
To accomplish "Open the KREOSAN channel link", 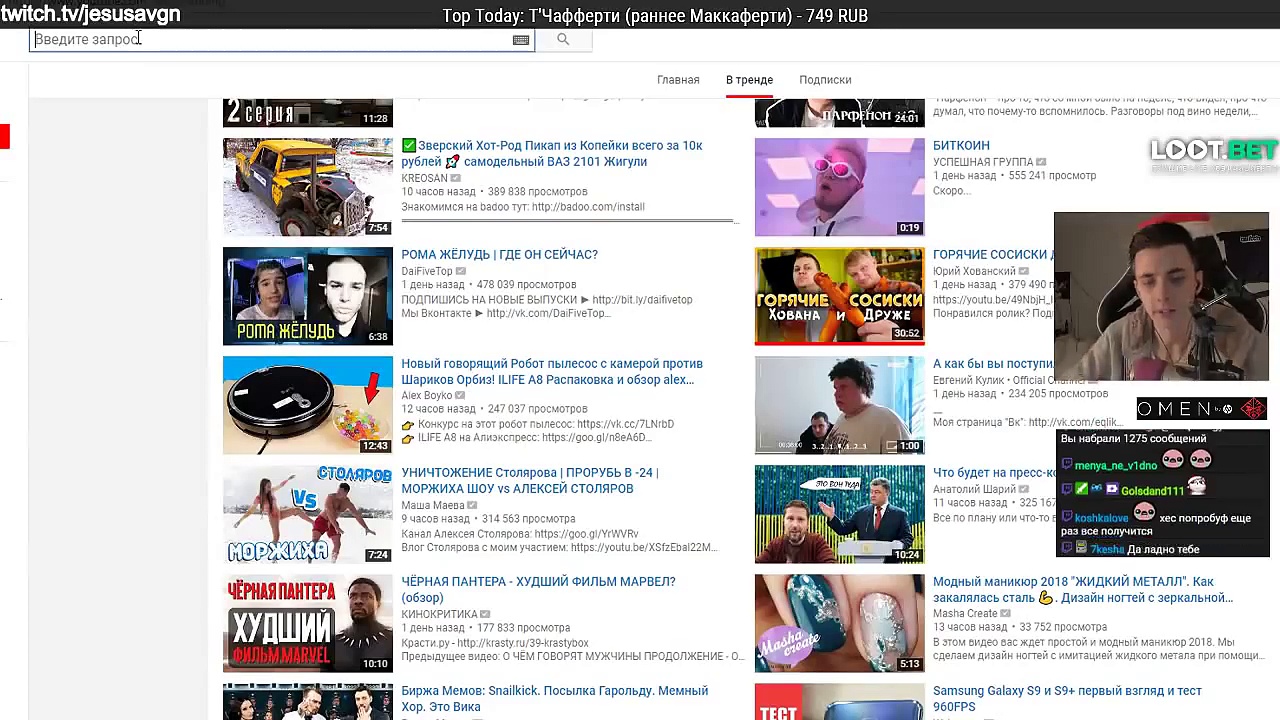I will [424, 178].
